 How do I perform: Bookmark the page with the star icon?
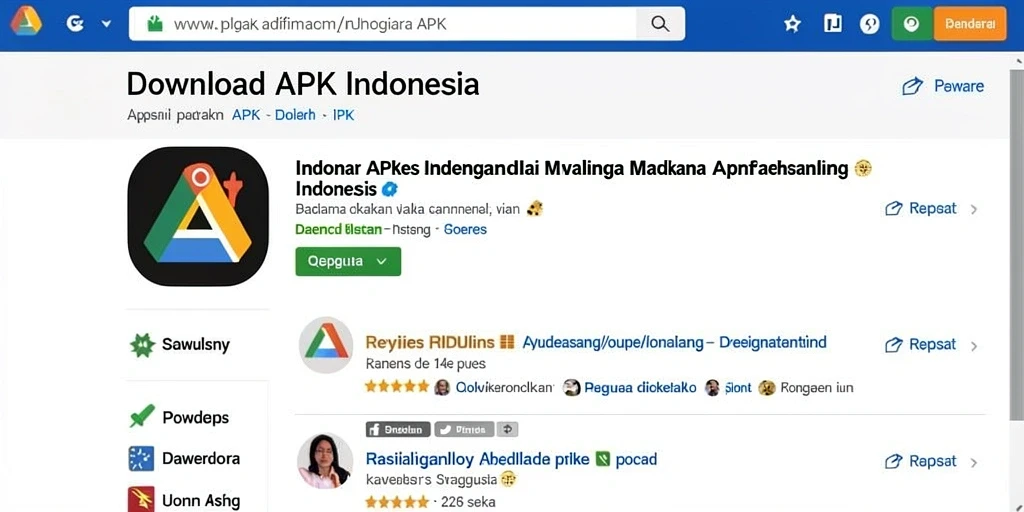792,24
